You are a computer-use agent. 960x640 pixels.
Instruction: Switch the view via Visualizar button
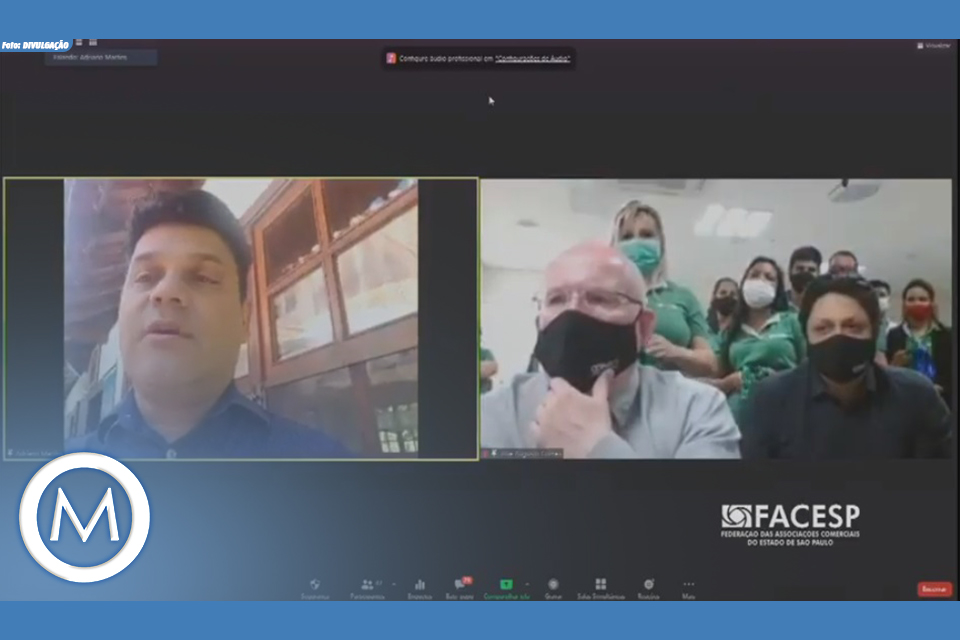pos(932,45)
